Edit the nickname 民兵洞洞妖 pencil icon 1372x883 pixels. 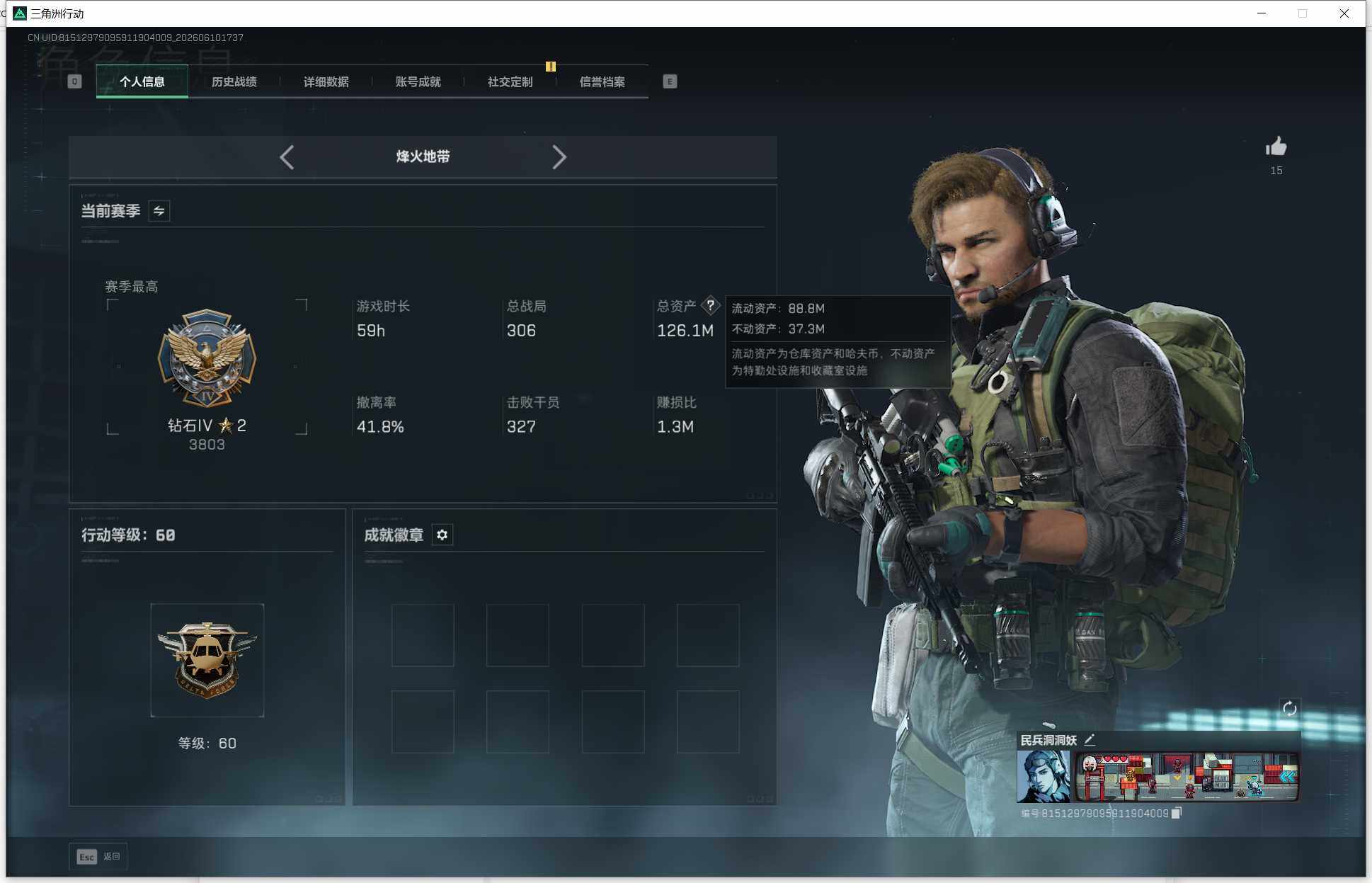[x=1090, y=740]
